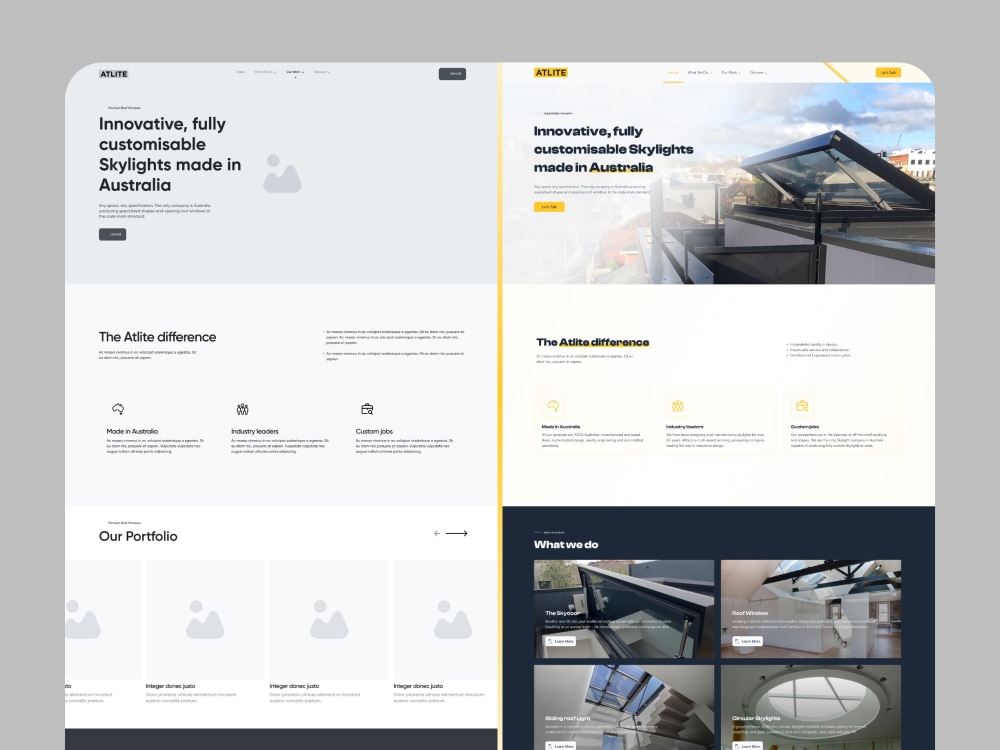Click the previous arrow in Our Portfolio
This screenshot has width=1000, height=750.
pyautogui.click(x=437, y=533)
